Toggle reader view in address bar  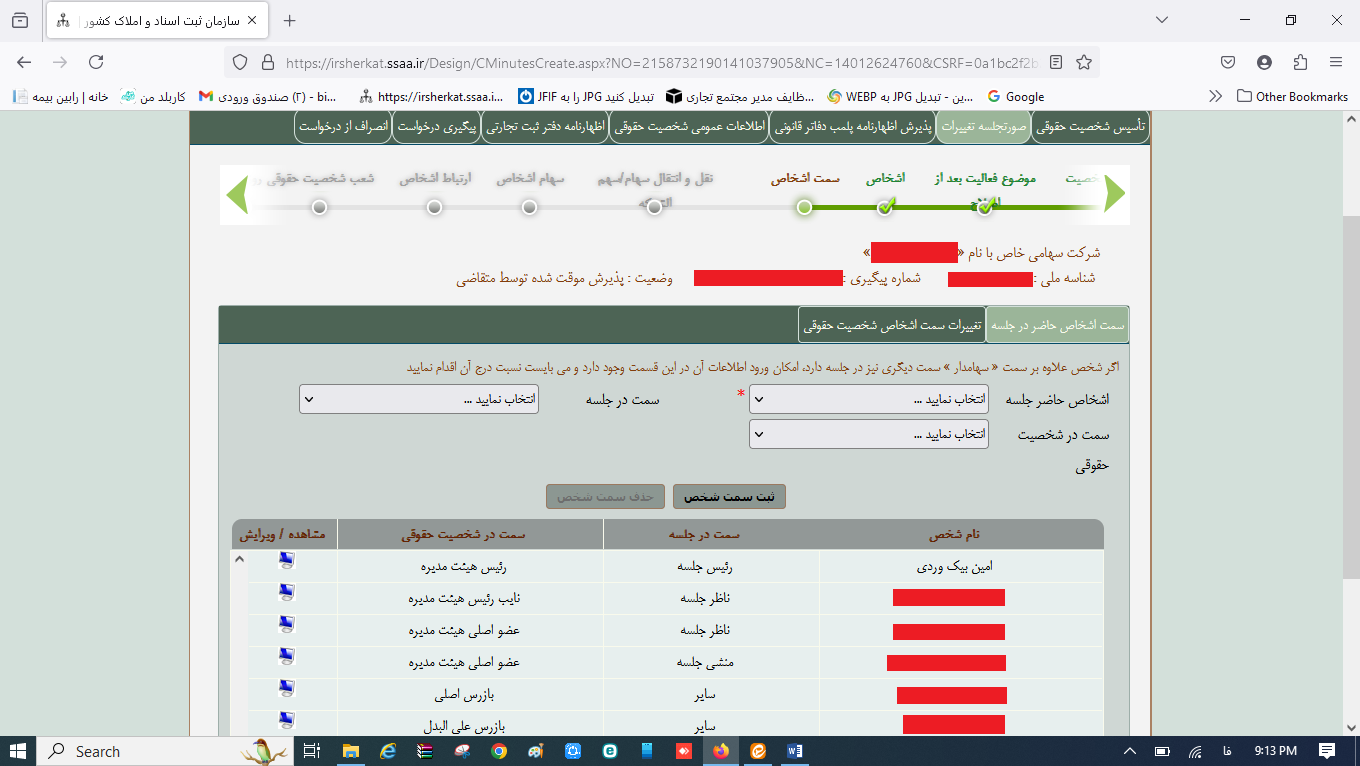1056,62
